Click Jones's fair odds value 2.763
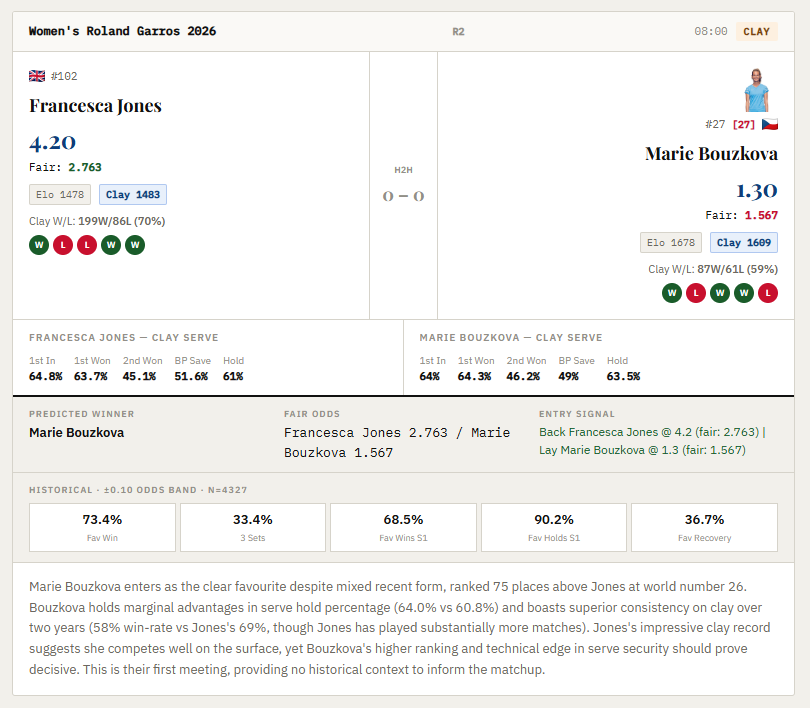The width and height of the screenshot is (810, 708). 85,167
